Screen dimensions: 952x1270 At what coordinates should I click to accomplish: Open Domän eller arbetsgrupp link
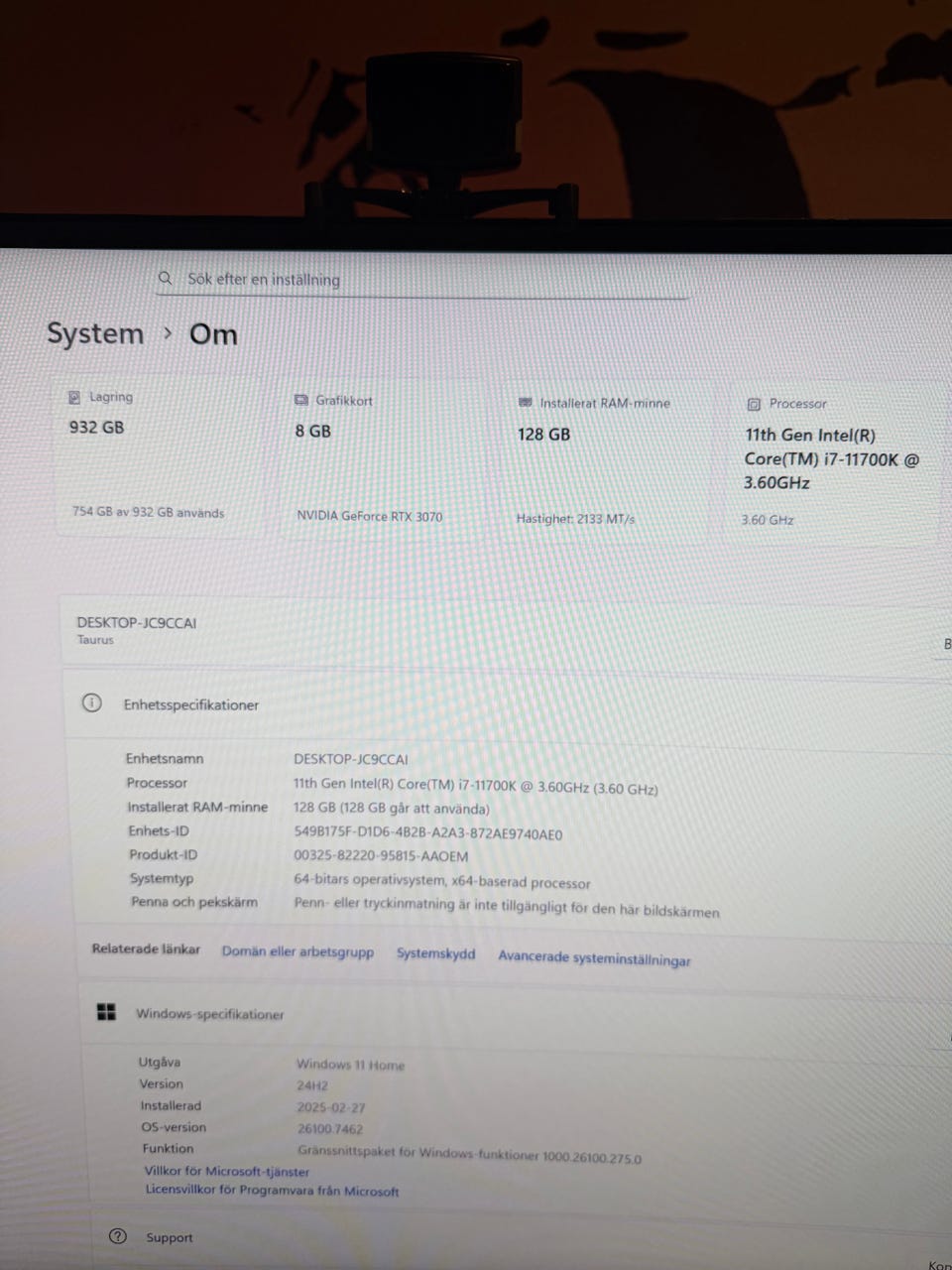(297, 952)
